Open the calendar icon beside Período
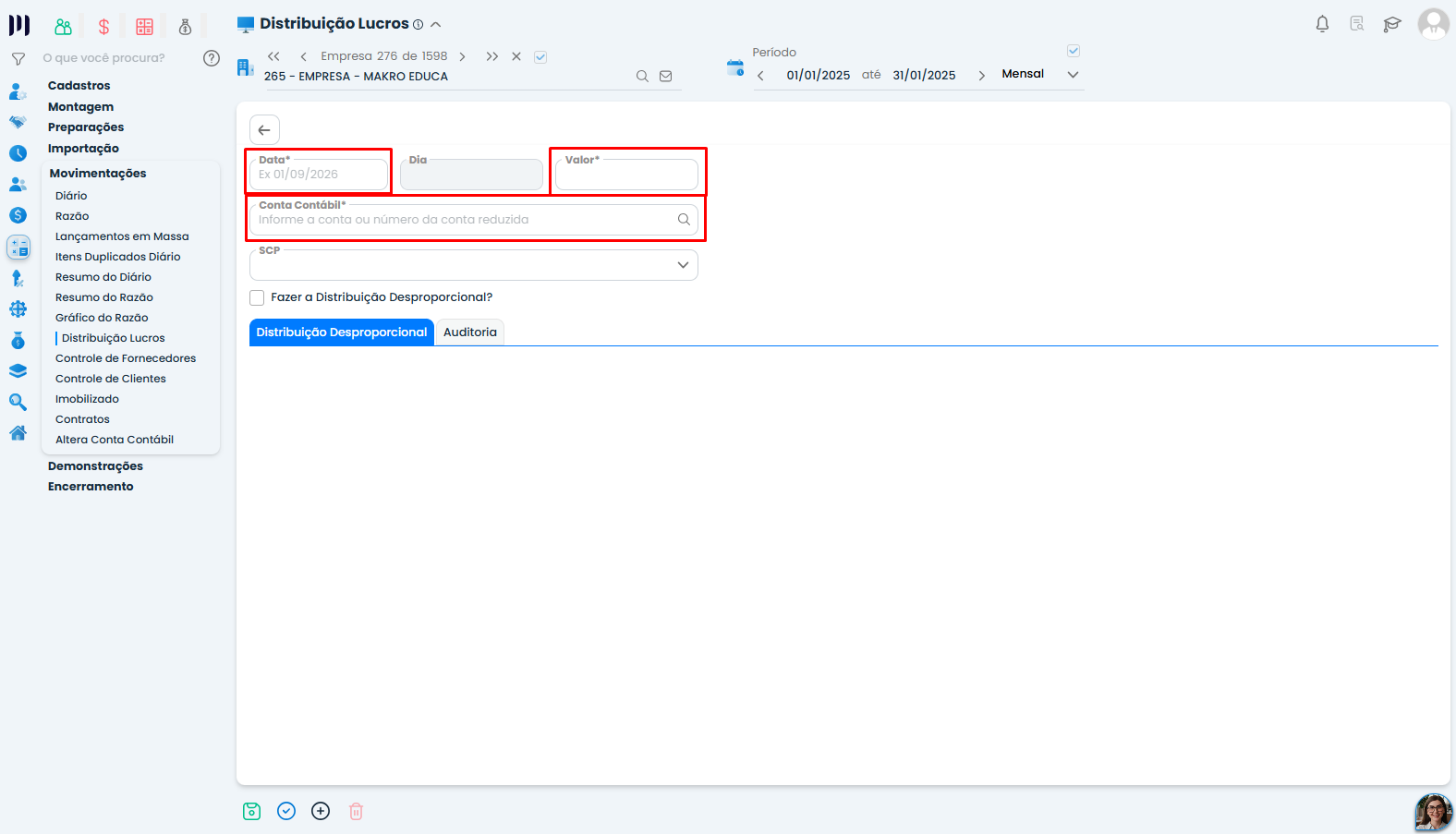This screenshot has width=1456, height=834. point(735,67)
